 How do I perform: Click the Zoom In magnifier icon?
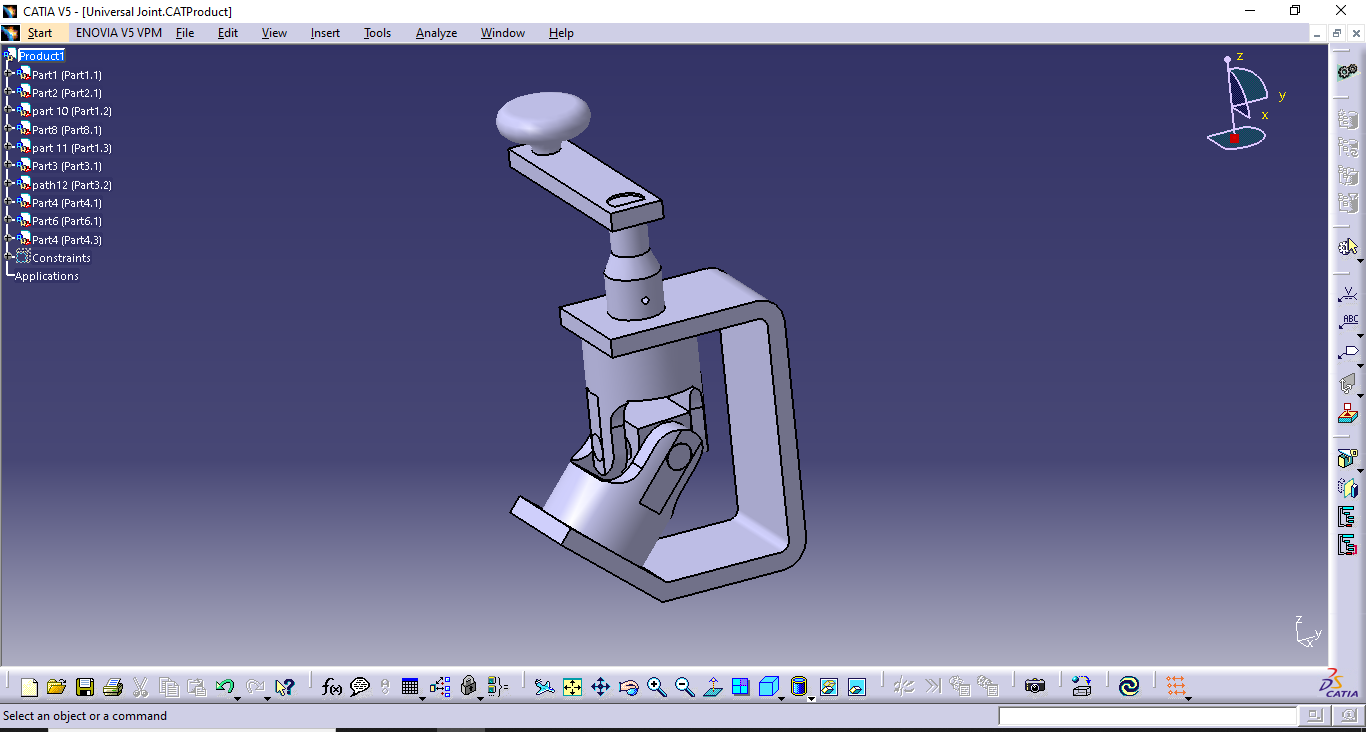pyautogui.click(x=656, y=687)
